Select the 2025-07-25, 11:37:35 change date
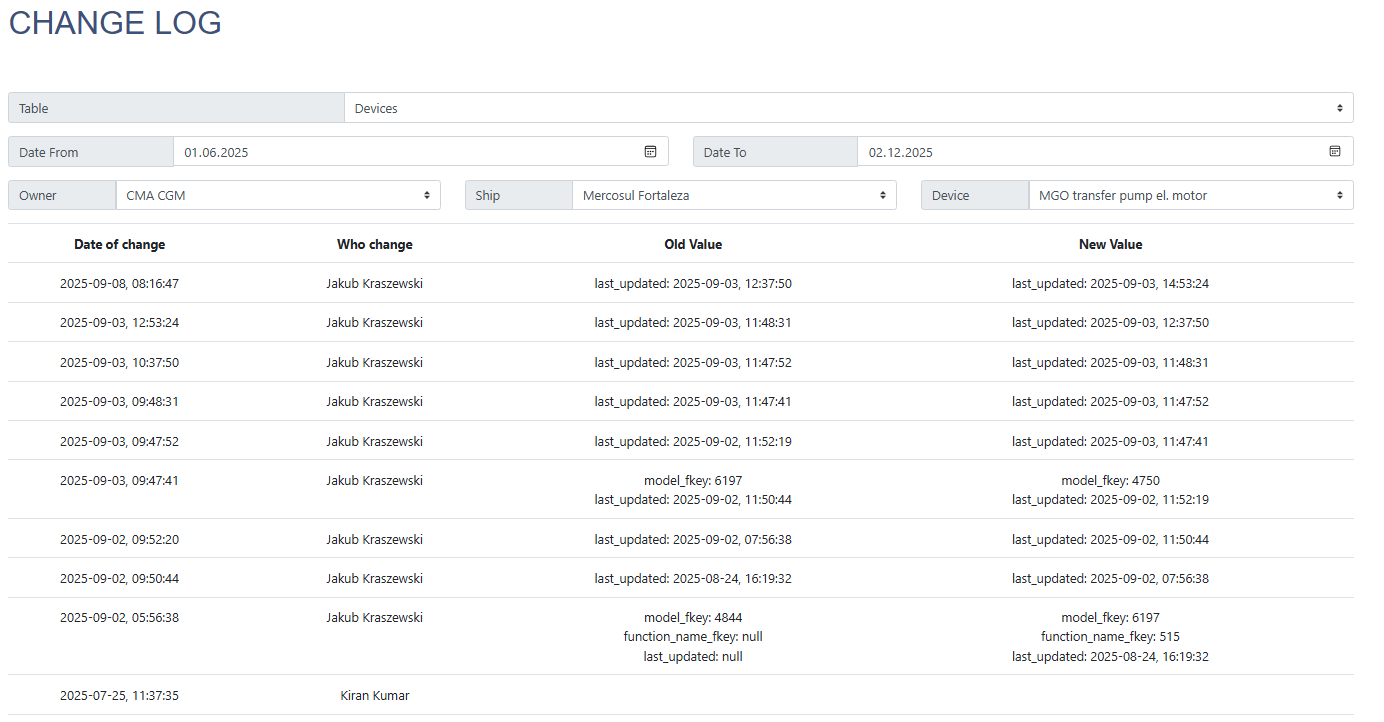 click(x=120, y=696)
